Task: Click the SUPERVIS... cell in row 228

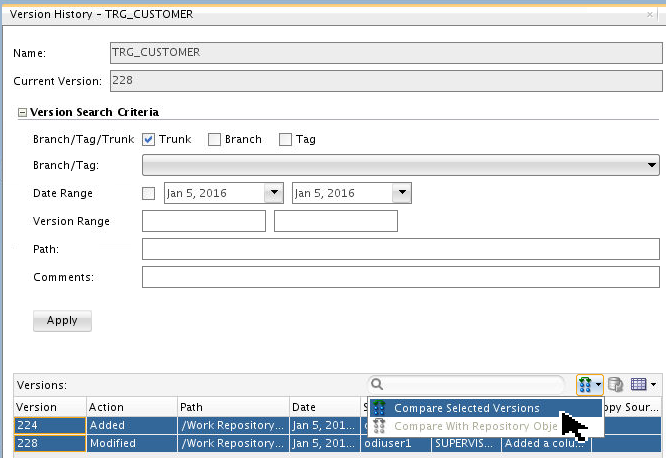Action: tap(466, 443)
